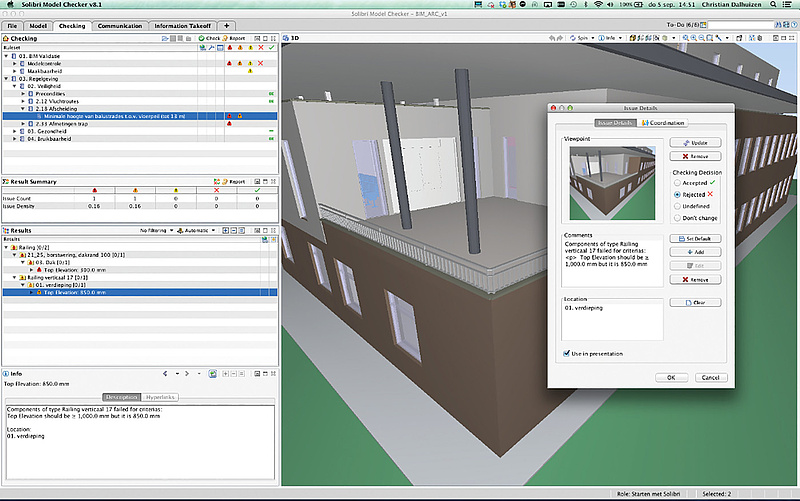This screenshot has width=800, height=501.
Task: Open the Automatic dropdown in Results
Action: [196, 231]
